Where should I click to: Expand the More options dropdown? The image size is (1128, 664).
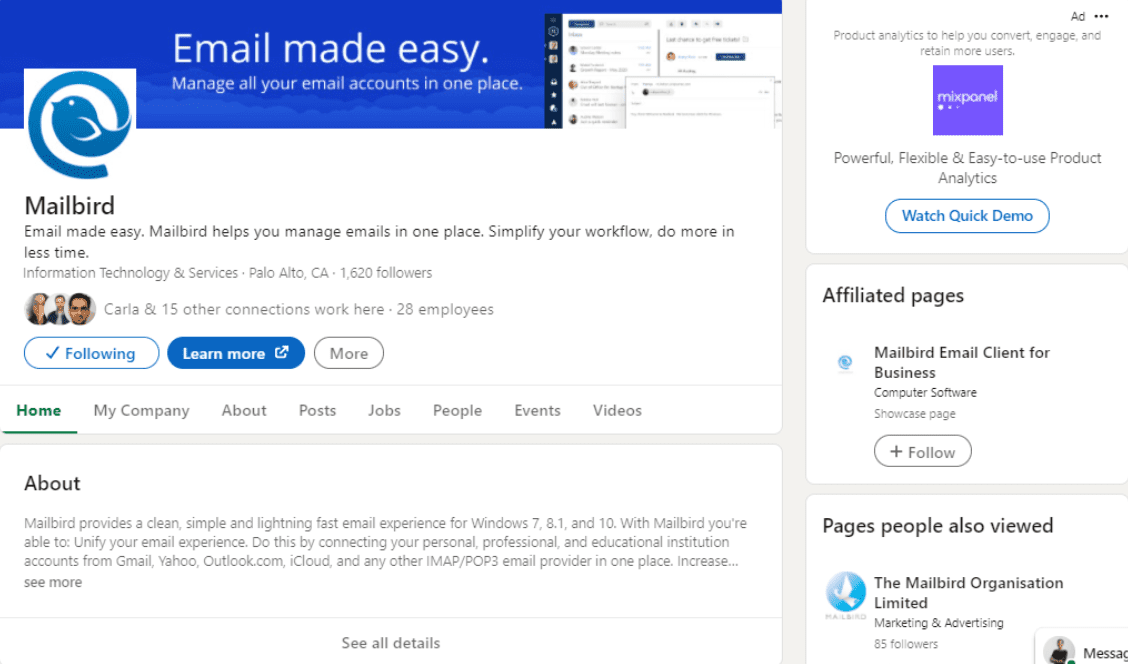point(349,353)
